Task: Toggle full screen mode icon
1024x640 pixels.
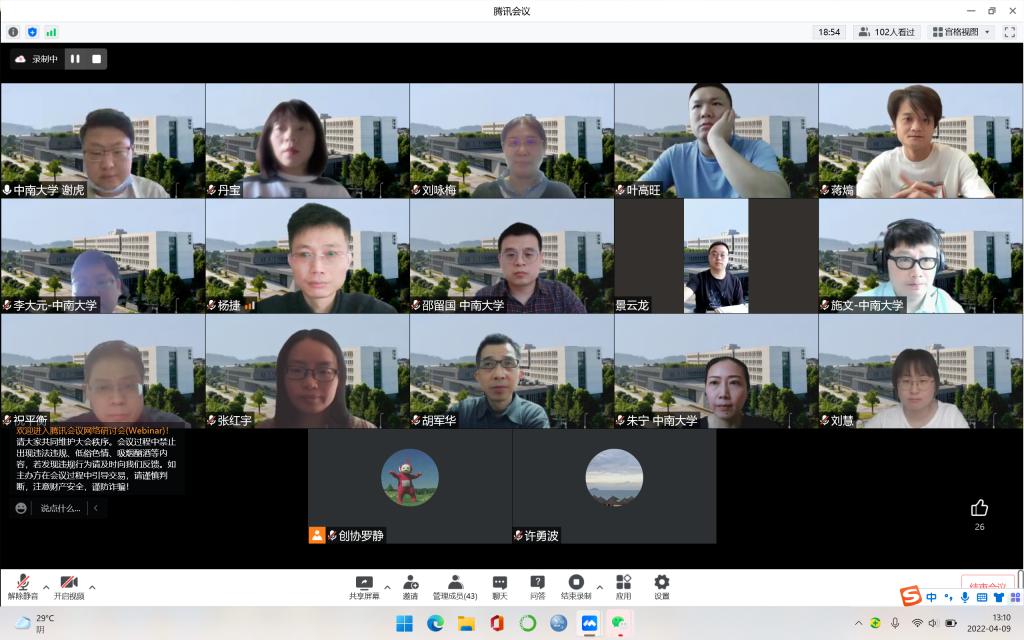Action: [x=1009, y=32]
